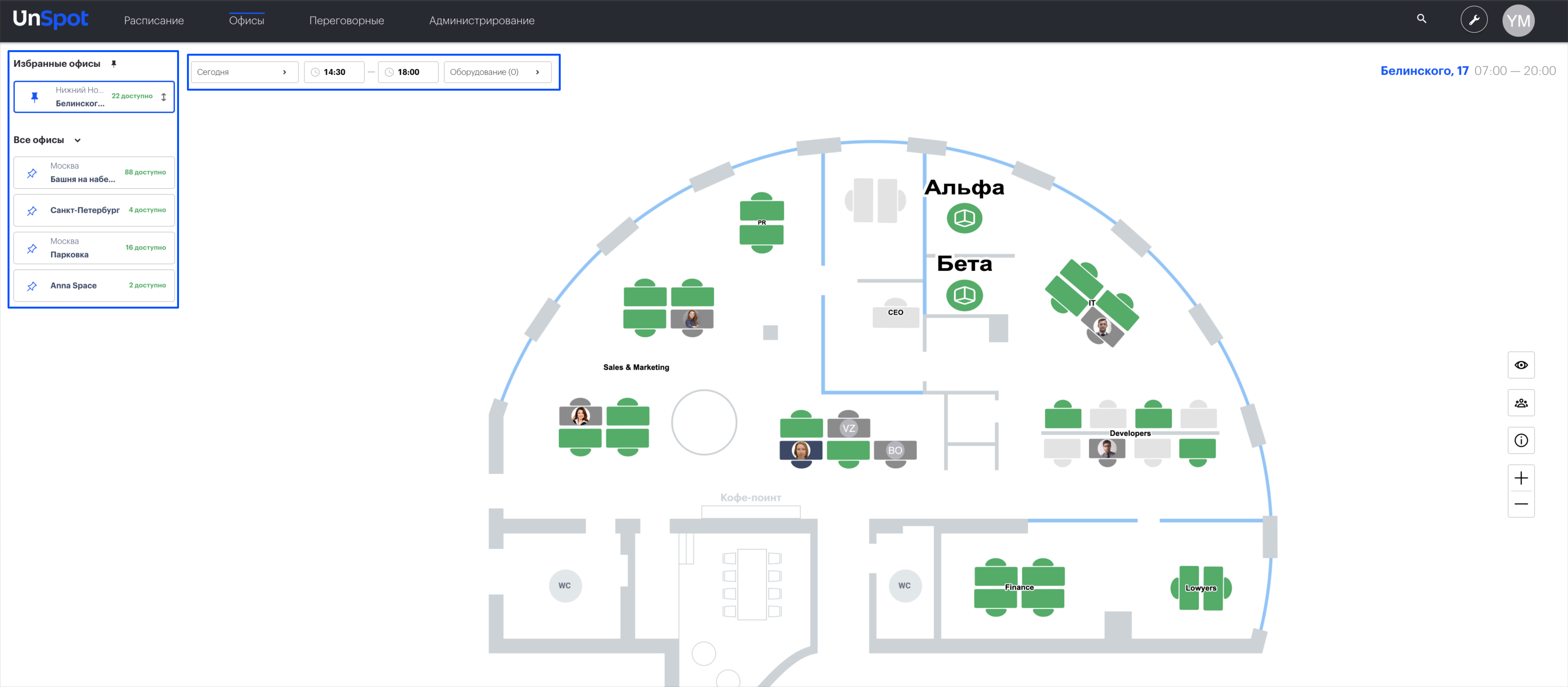Image resolution: width=1568 pixels, height=687 pixels.
Task: Collapse the Все офисы list
Action: (77, 141)
